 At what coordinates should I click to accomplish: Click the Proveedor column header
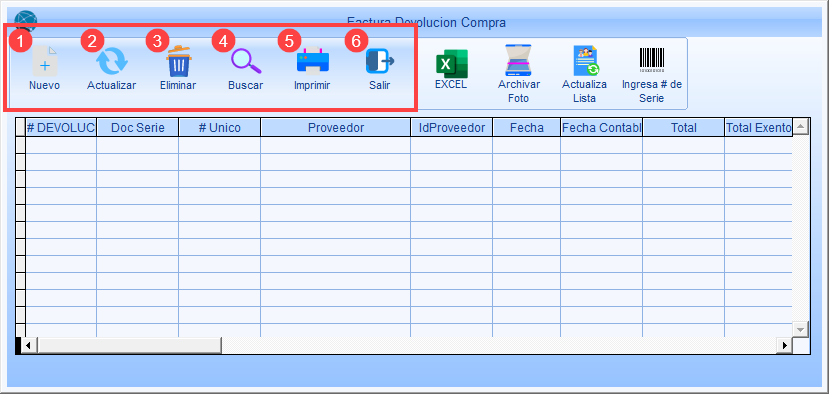(x=336, y=127)
